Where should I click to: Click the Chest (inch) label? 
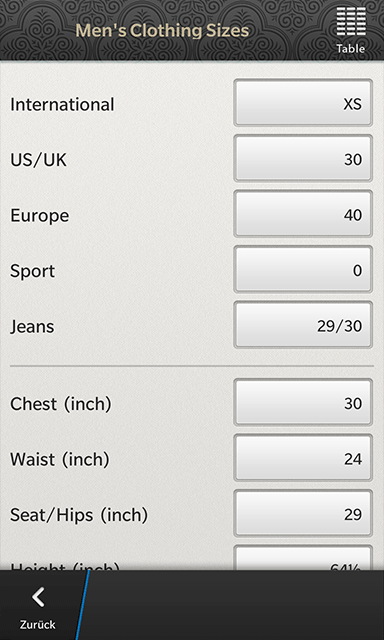coord(60,404)
